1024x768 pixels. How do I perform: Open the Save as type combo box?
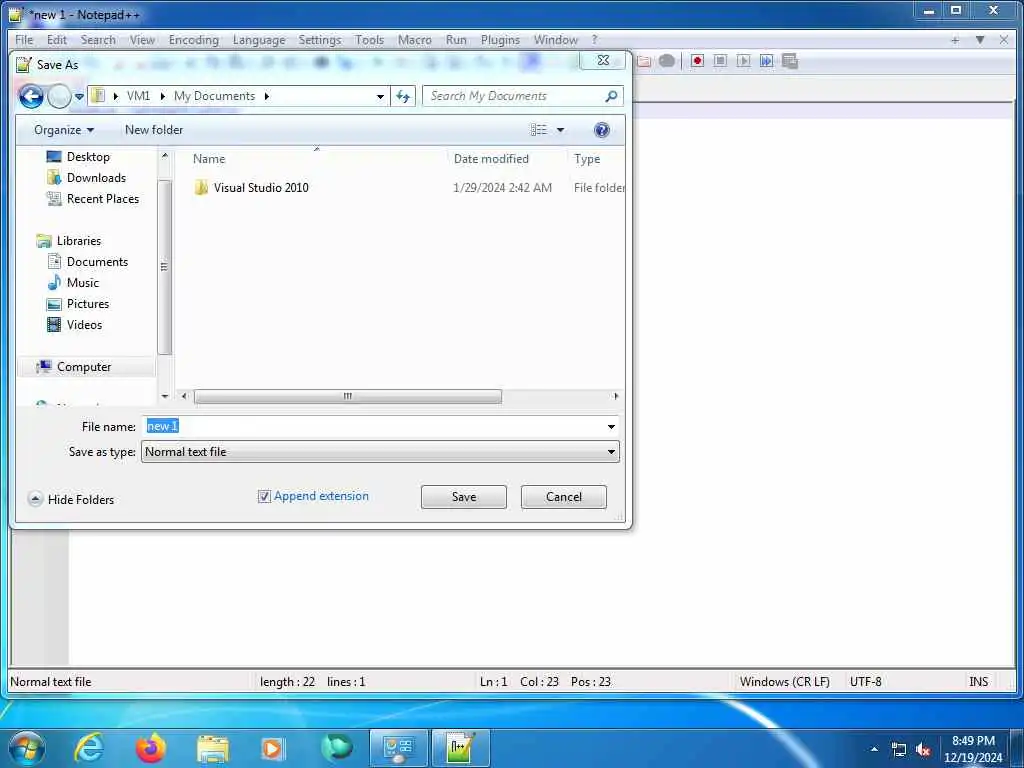(380, 452)
